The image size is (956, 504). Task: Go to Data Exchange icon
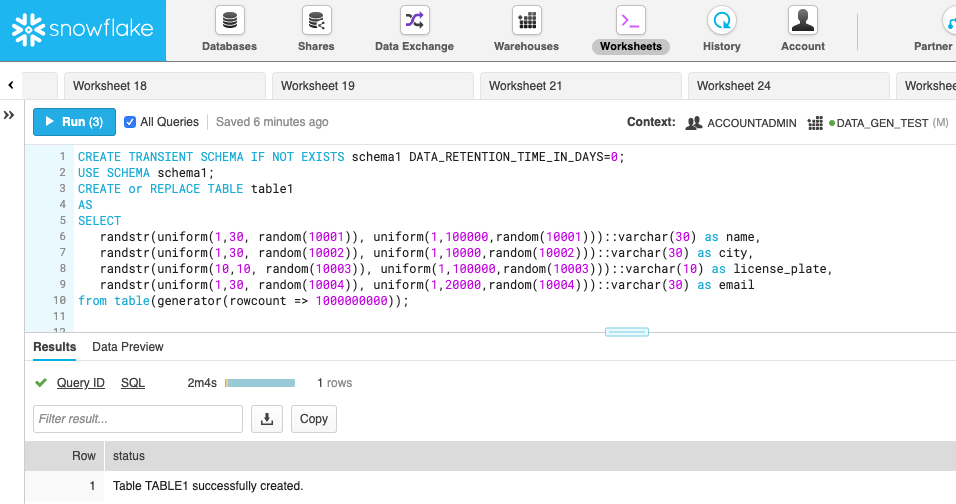[414, 21]
